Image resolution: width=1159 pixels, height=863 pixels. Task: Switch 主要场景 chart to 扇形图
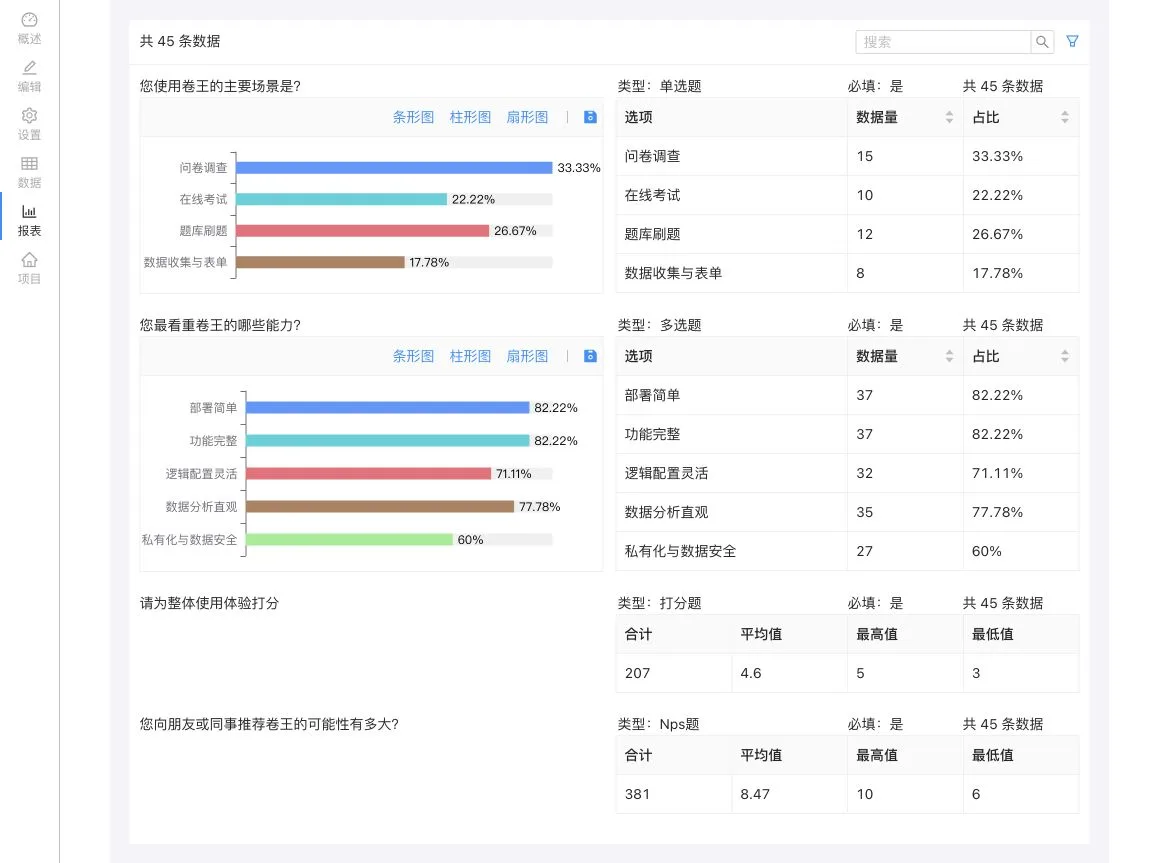pyautogui.click(x=527, y=117)
